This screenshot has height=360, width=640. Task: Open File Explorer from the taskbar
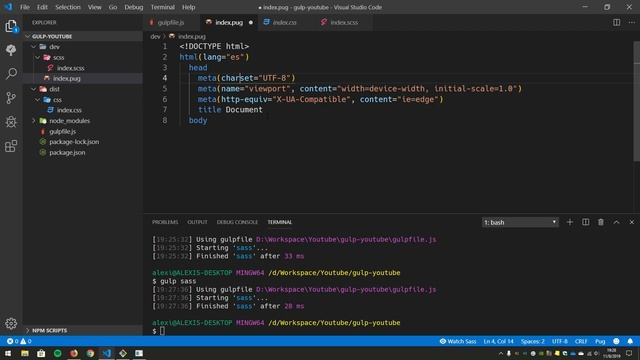tap(25, 353)
